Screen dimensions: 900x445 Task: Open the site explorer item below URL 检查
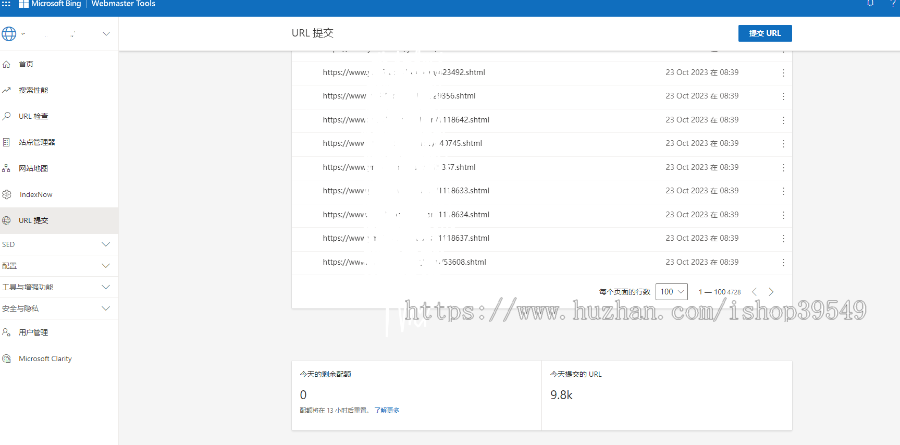[59, 142]
